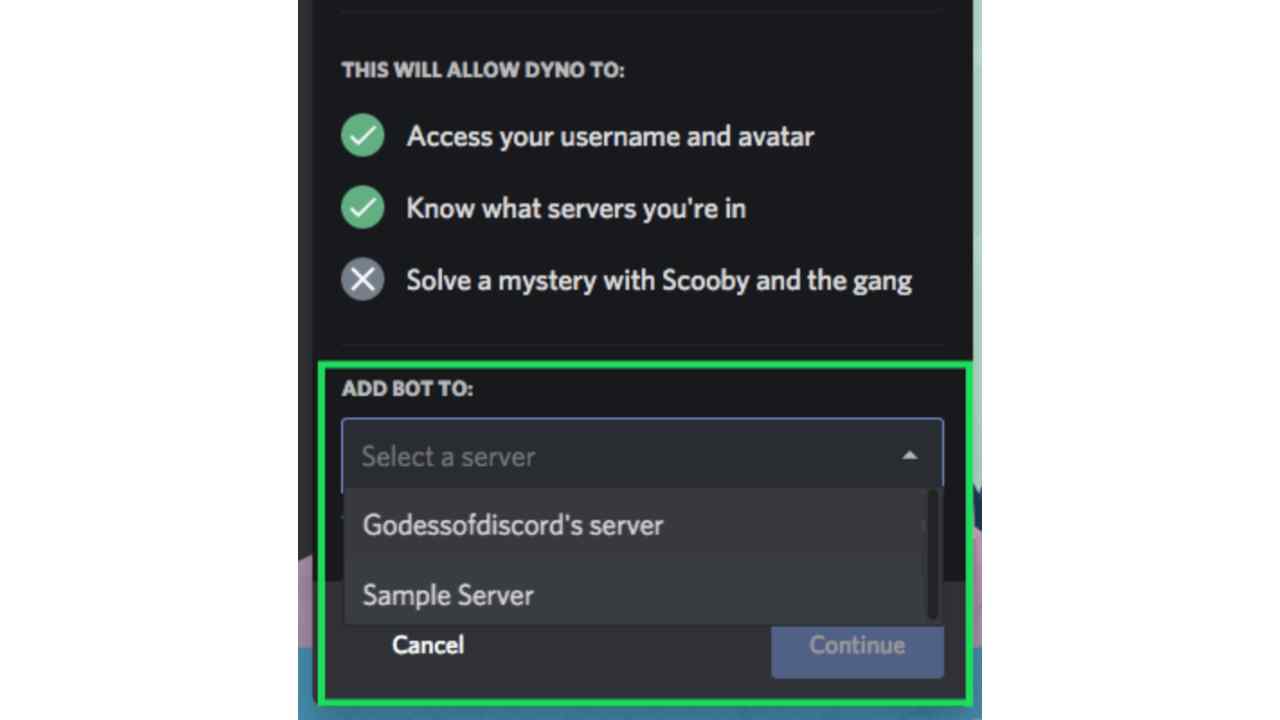Click the Access your username and avatar text
The height and width of the screenshot is (720, 1280).
click(610, 136)
